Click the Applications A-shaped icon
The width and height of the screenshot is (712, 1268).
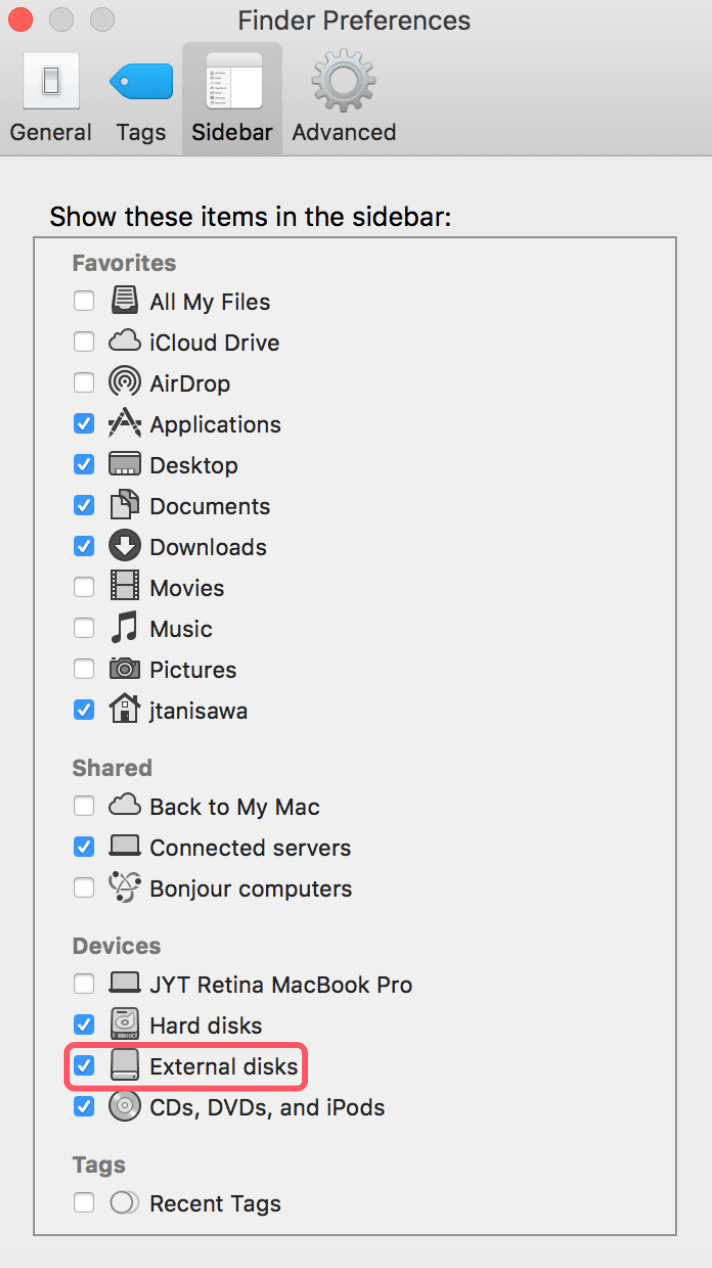[x=124, y=424]
